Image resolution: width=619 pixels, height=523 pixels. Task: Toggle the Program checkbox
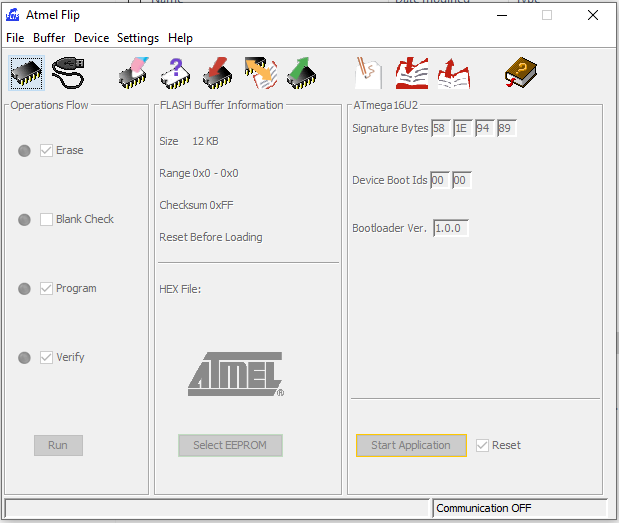click(46, 289)
